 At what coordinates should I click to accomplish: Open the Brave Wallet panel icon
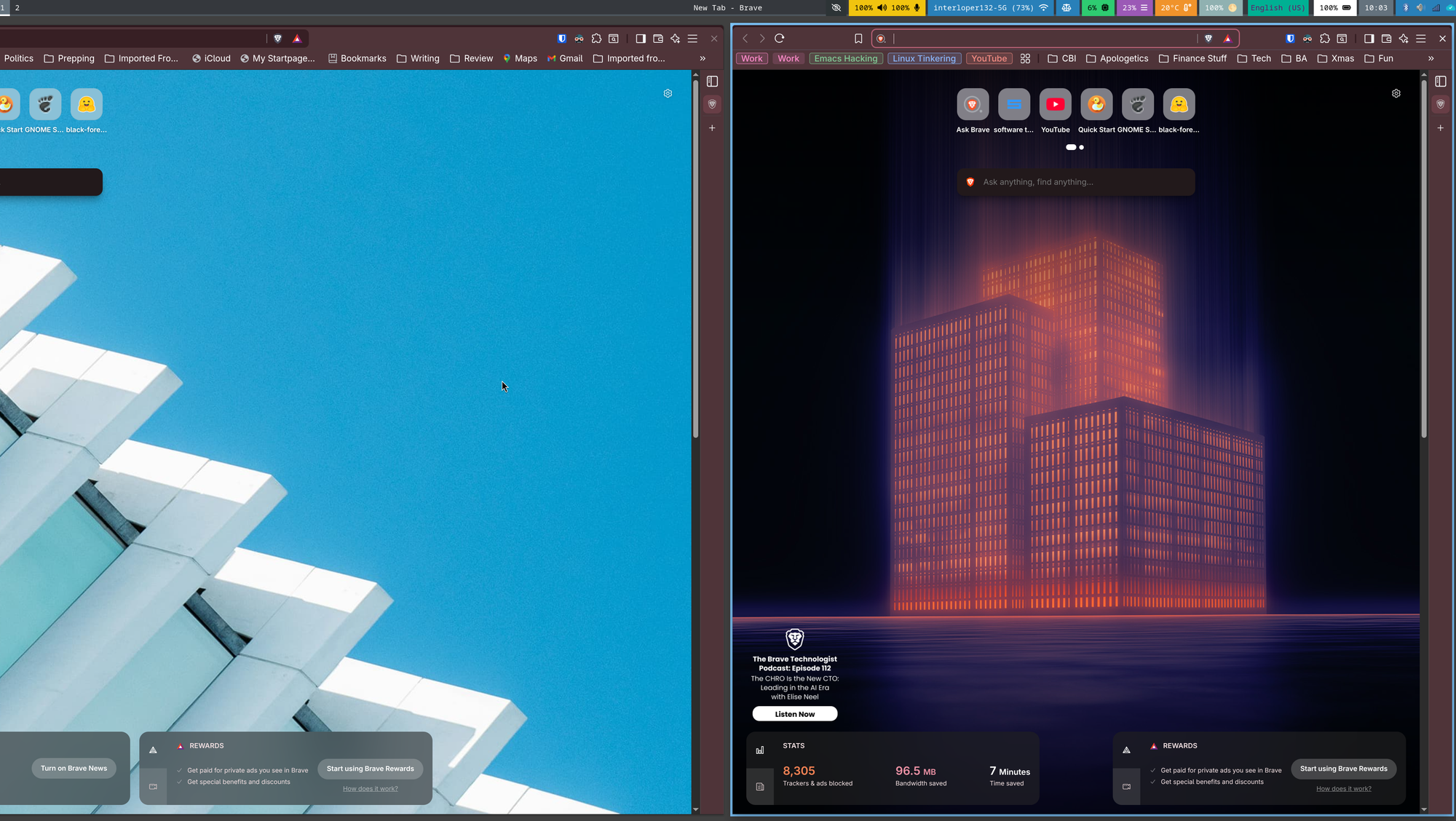click(x=1386, y=39)
